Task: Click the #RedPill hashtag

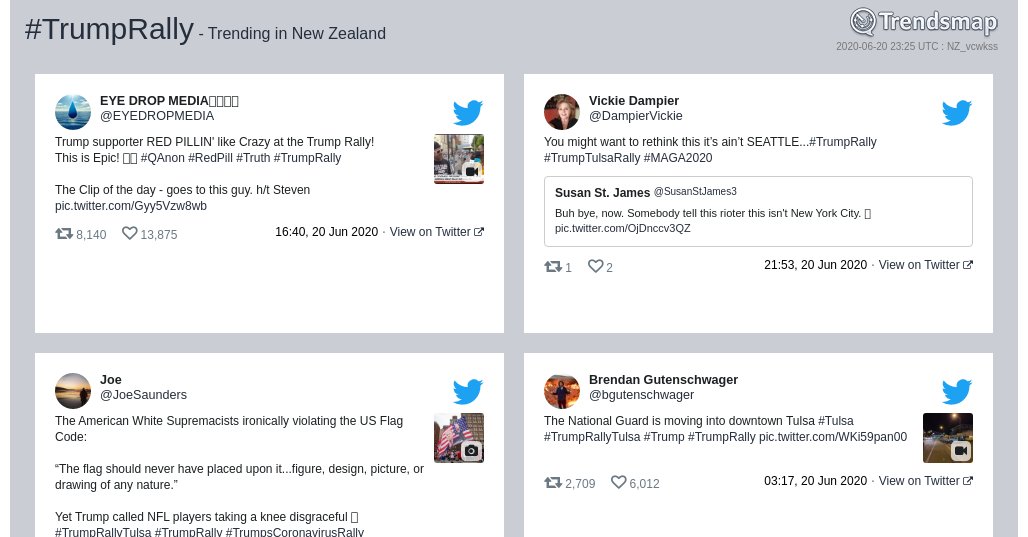Action: coord(210,158)
